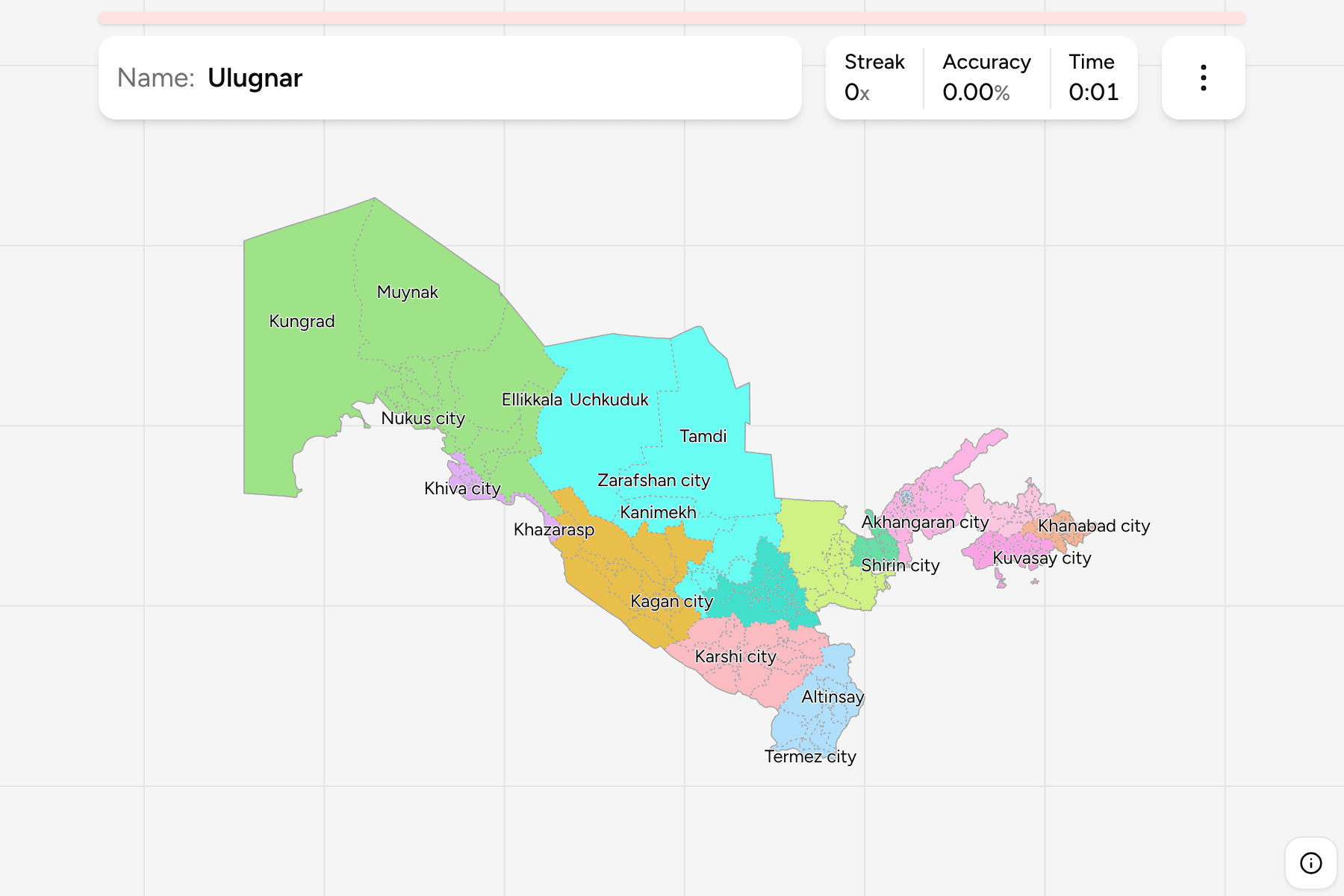
Task: Open the three-dot options menu
Action: [1203, 78]
